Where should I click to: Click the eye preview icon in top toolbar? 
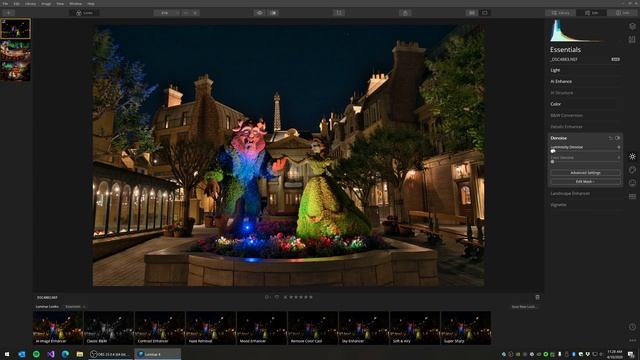(260, 13)
